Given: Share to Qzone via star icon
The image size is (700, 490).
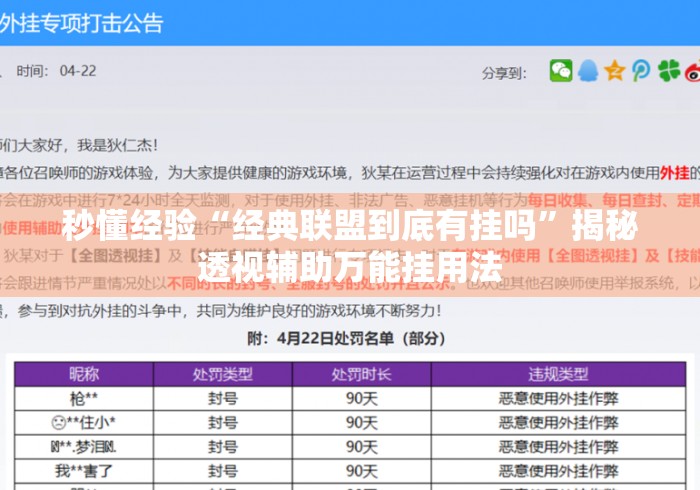Looking at the screenshot, I should pyautogui.click(x=614, y=71).
